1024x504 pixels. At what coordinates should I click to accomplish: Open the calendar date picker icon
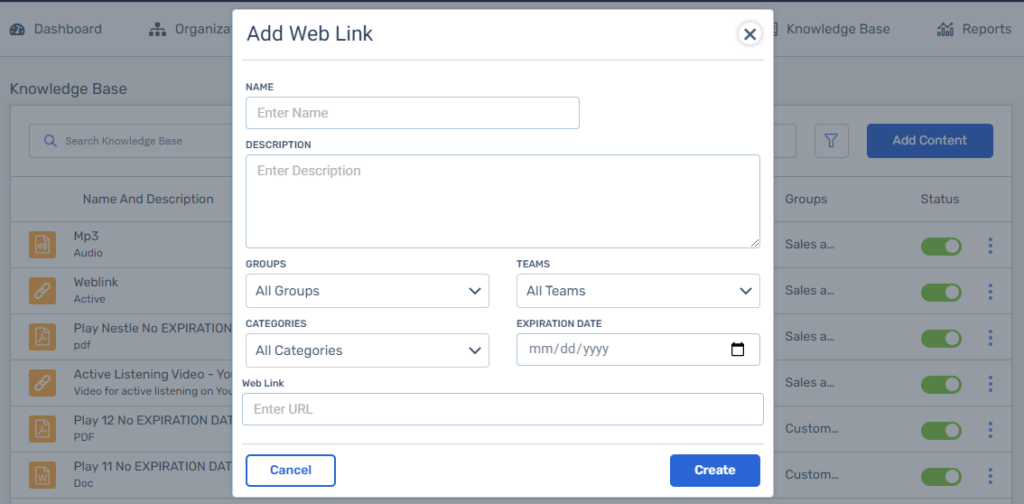(x=738, y=350)
